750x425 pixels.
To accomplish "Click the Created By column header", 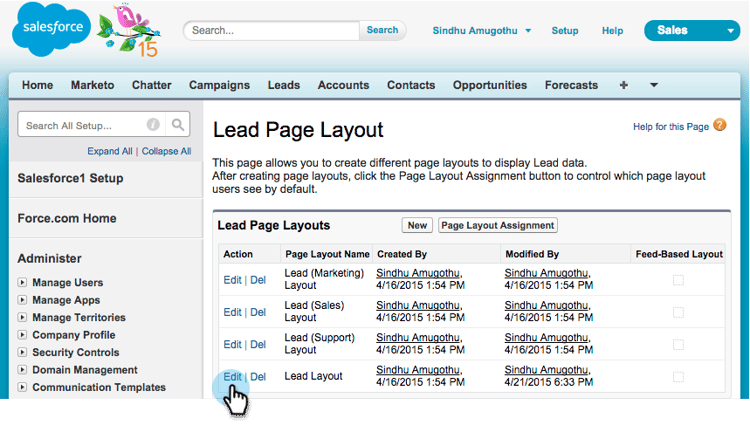I will tap(402, 254).
